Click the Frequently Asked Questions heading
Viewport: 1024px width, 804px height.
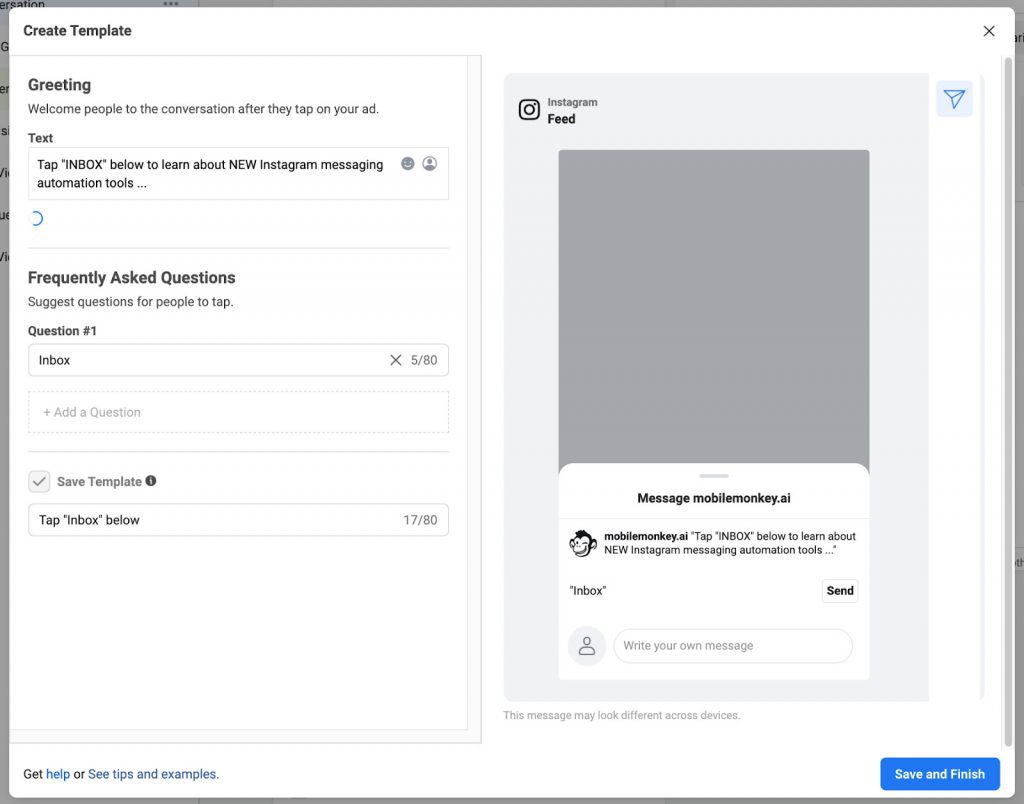click(131, 278)
